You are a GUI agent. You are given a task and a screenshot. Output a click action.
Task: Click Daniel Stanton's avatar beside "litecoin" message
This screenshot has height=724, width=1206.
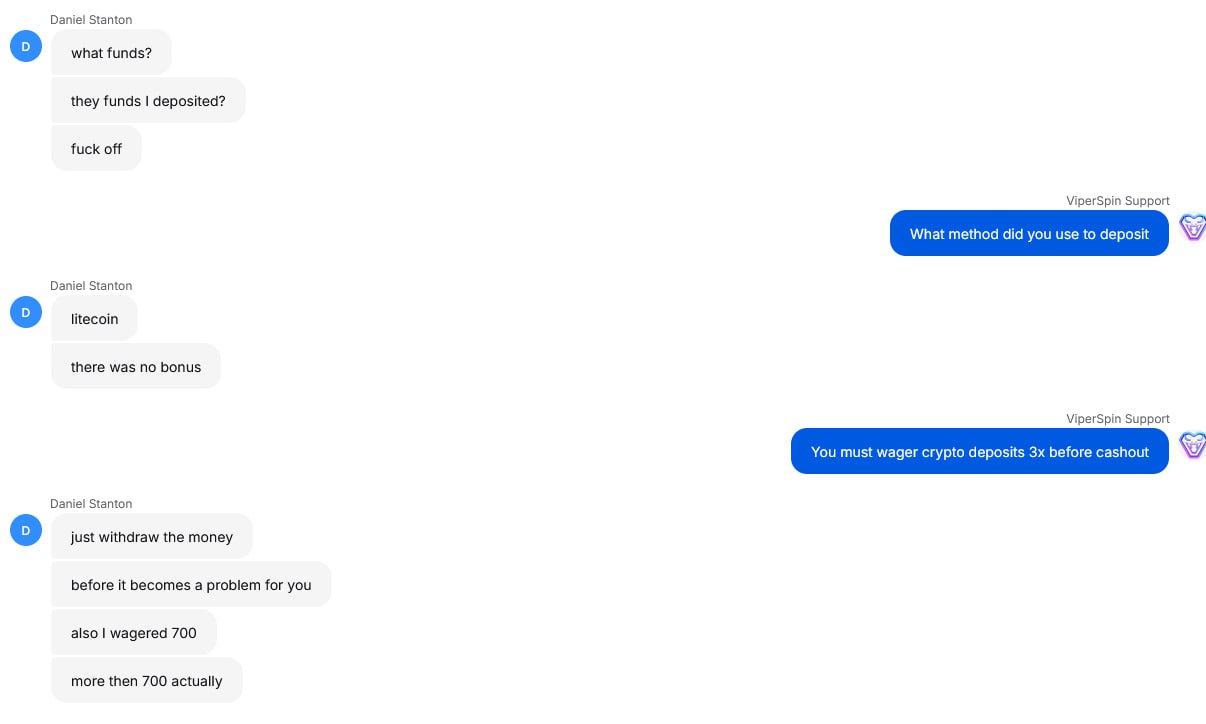point(26,312)
